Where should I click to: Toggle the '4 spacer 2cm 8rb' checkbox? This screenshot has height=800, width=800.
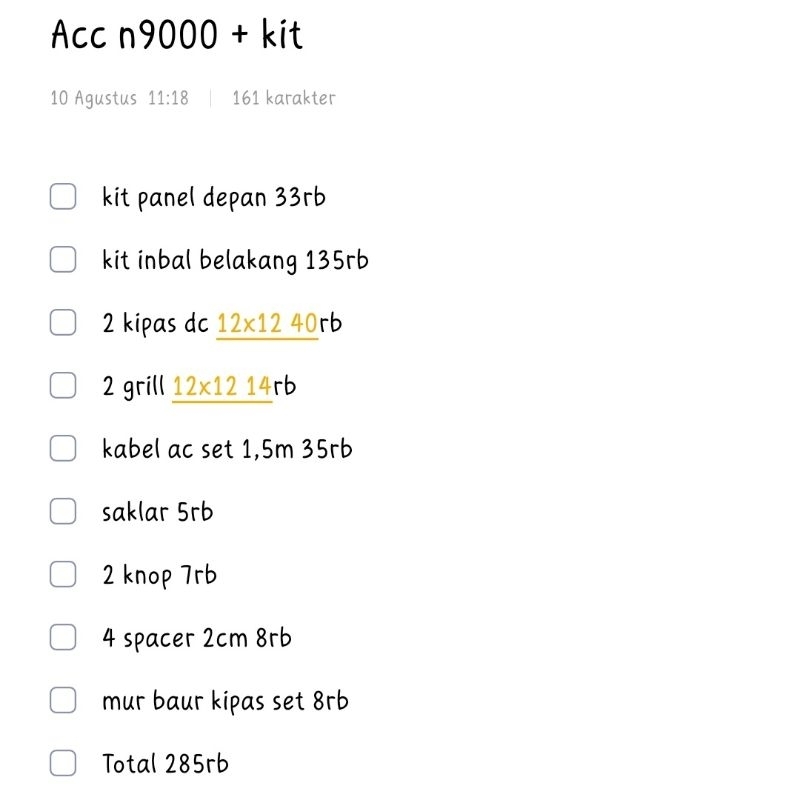(x=63, y=638)
